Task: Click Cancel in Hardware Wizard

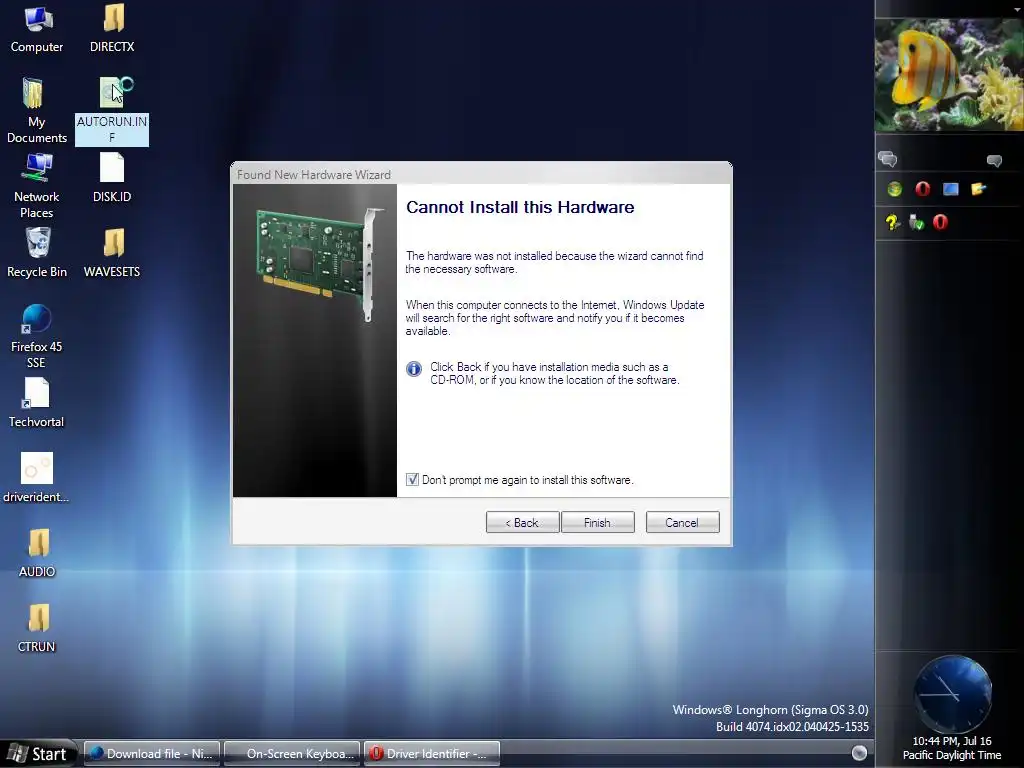Action: (x=682, y=522)
